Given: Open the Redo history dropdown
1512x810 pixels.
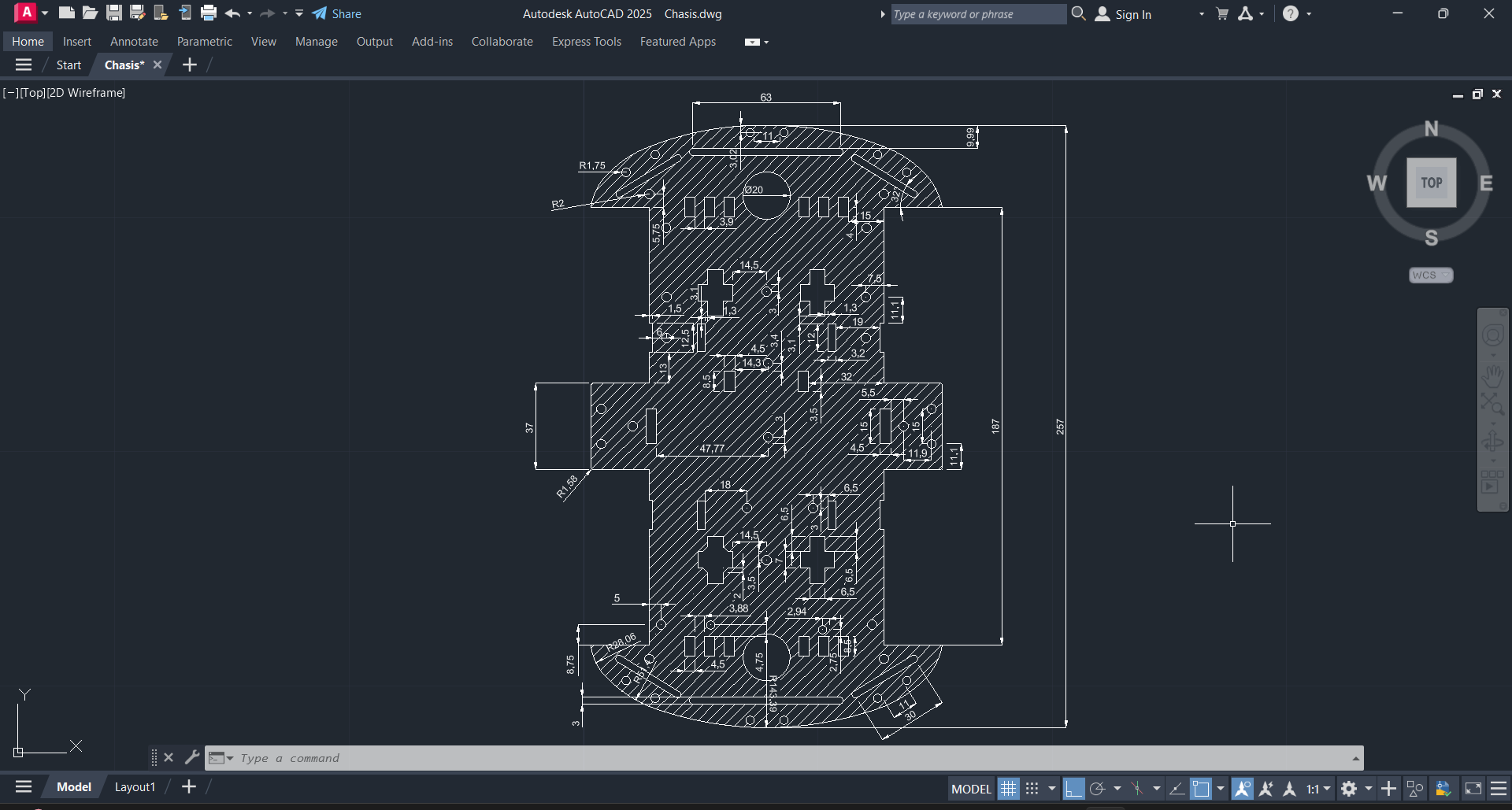Looking at the screenshot, I should pyautogui.click(x=285, y=13).
